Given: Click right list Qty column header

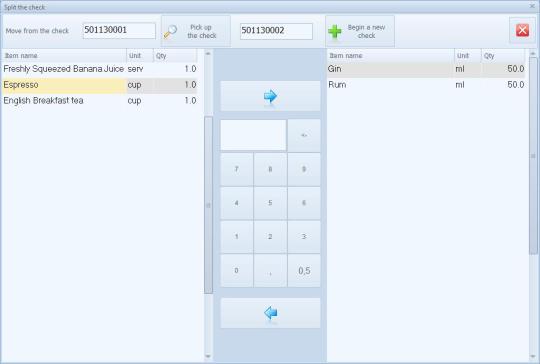Looking at the screenshot, I should [x=503, y=55].
